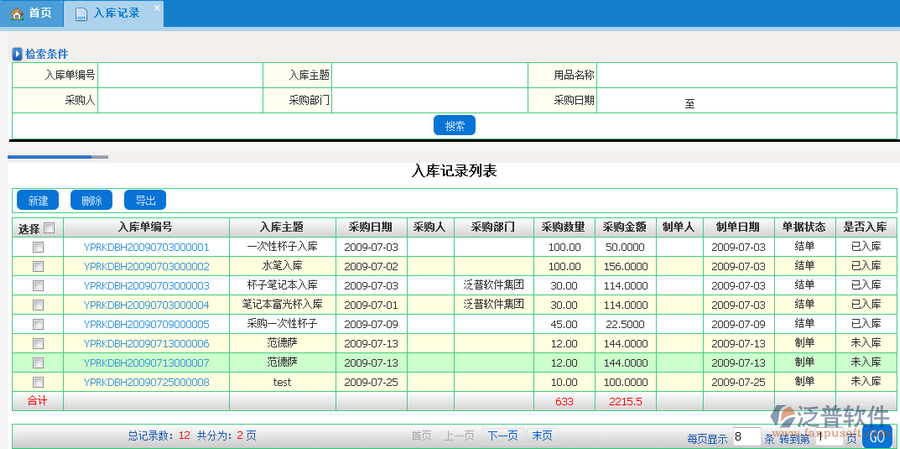This screenshot has height=449, width=900.
Task: Open record YPRKDBH20090703000003 link
Action: [146, 286]
